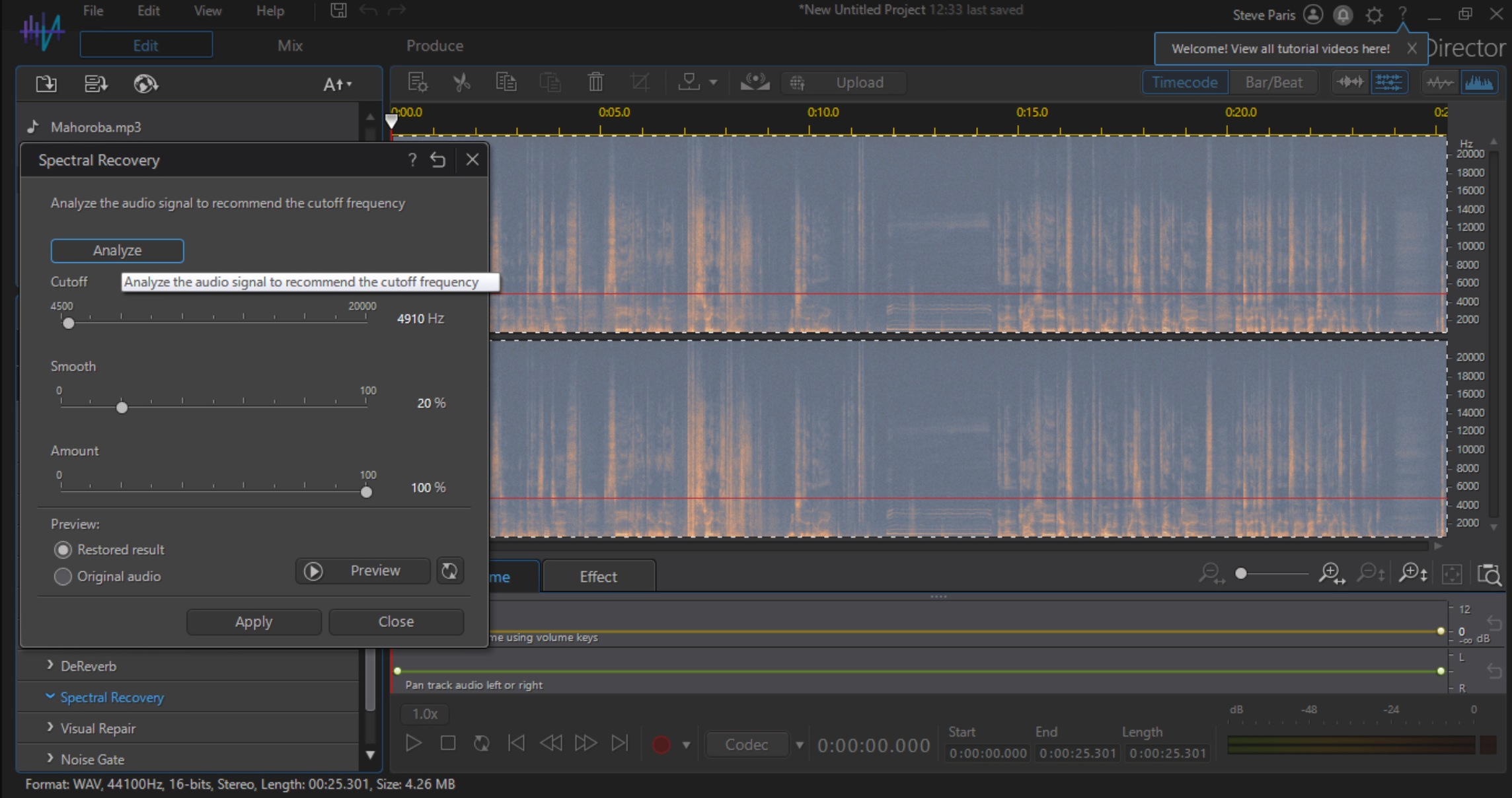1512x798 pixels.
Task: Delete the clip using the trash icon
Action: 595,82
